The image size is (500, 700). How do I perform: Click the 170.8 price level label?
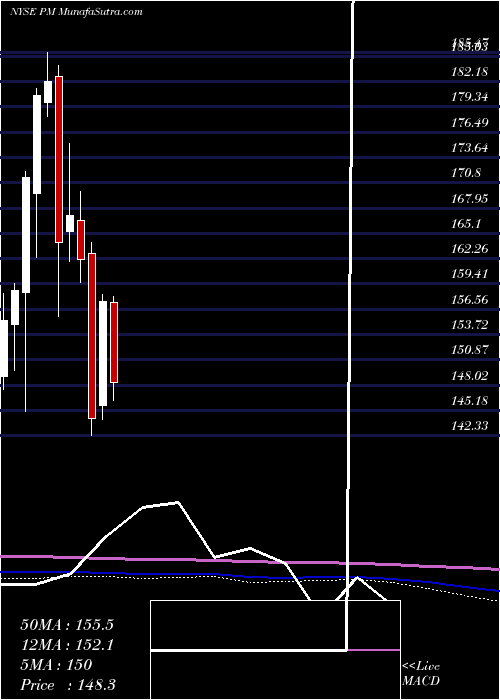point(466,173)
